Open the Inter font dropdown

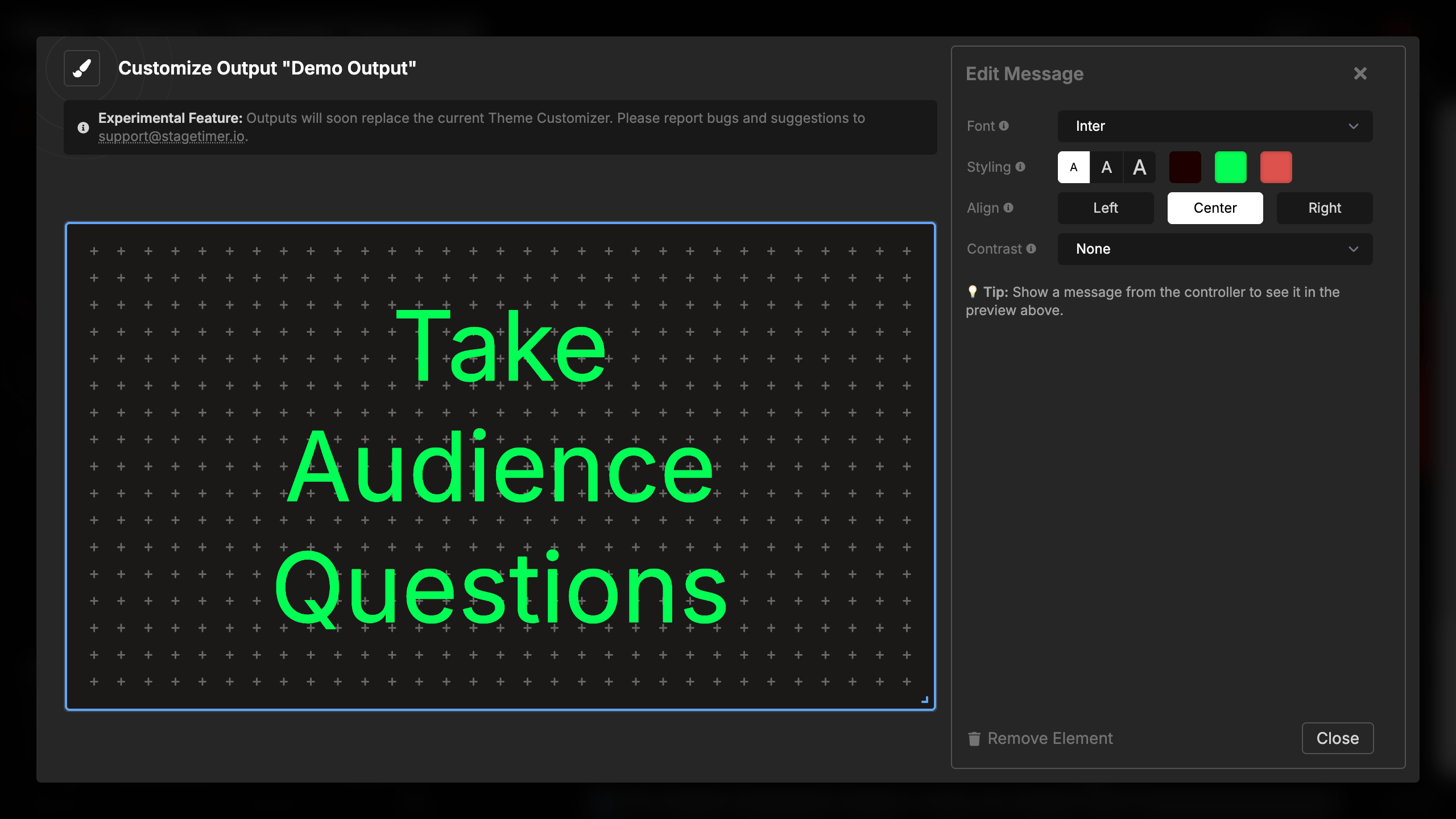[x=1214, y=126]
